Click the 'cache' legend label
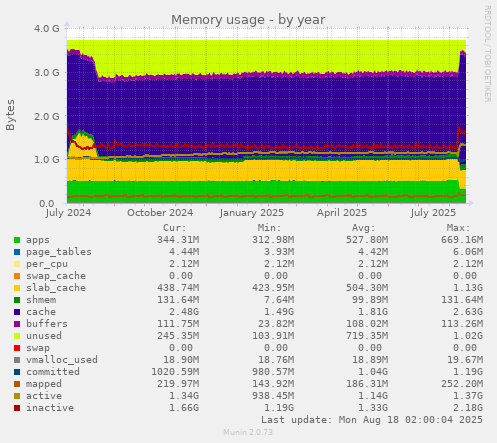 coord(41,312)
